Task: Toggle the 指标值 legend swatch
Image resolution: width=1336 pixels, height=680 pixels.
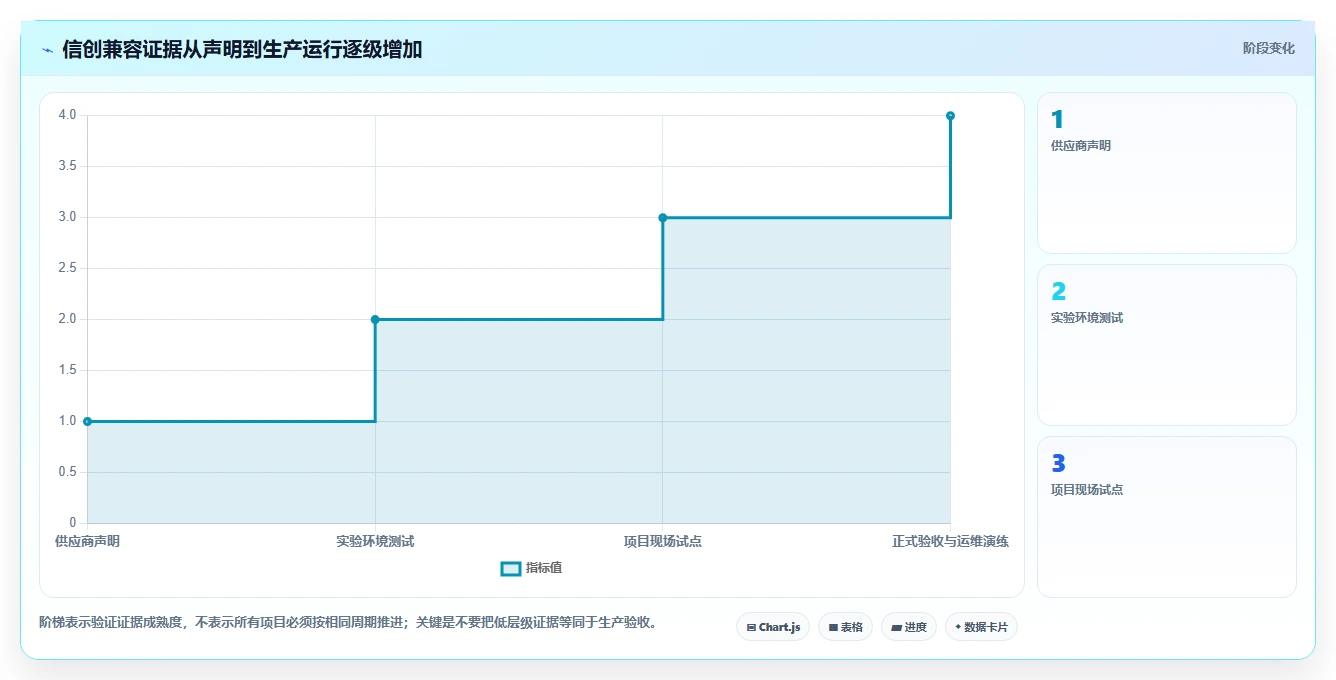Action: pyautogui.click(x=510, y=568)
